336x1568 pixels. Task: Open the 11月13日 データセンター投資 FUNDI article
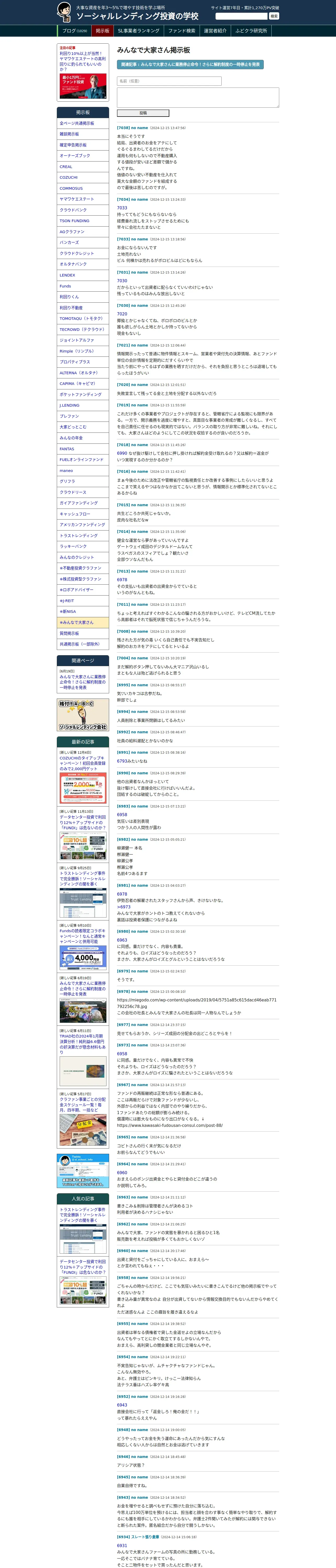point(83,822)
